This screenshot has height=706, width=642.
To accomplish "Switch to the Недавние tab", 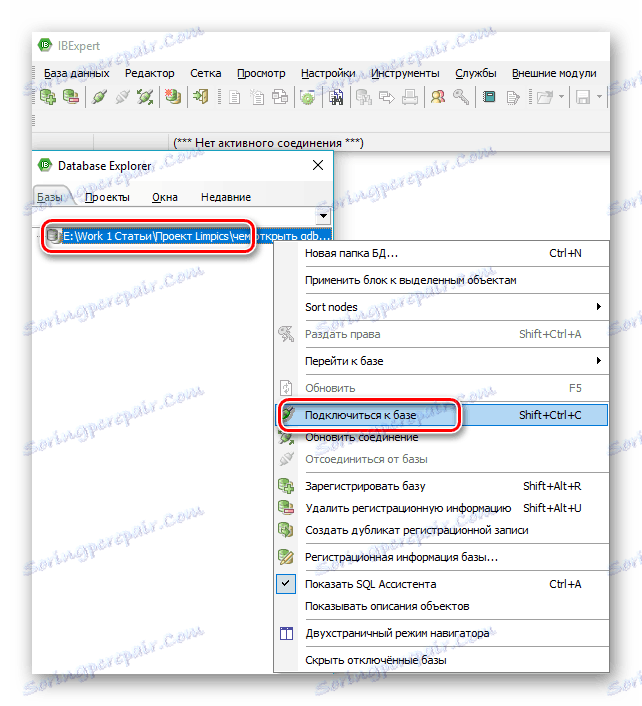I will point(226,197).
